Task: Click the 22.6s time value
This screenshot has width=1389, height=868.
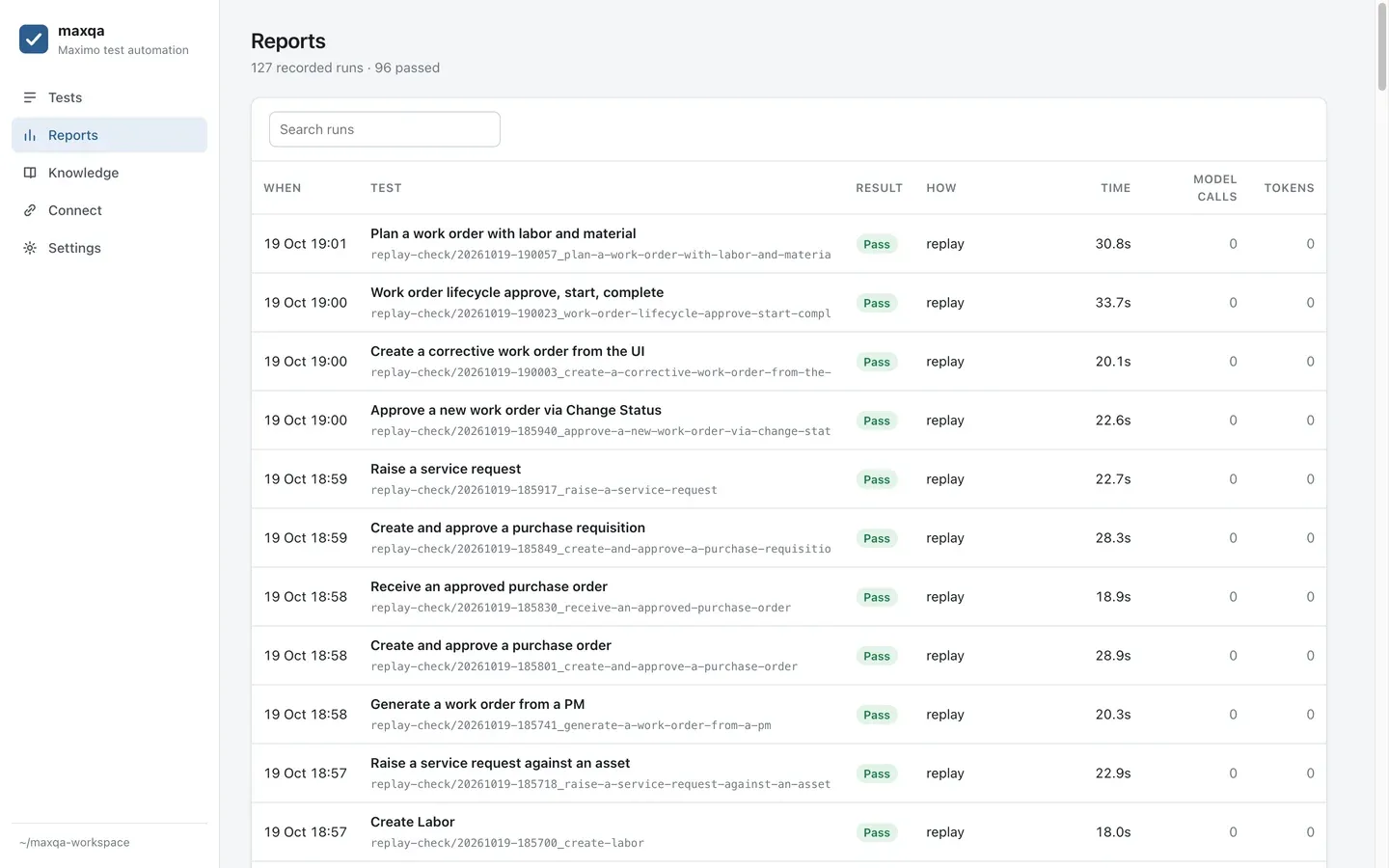Action: click(1113, 420)
